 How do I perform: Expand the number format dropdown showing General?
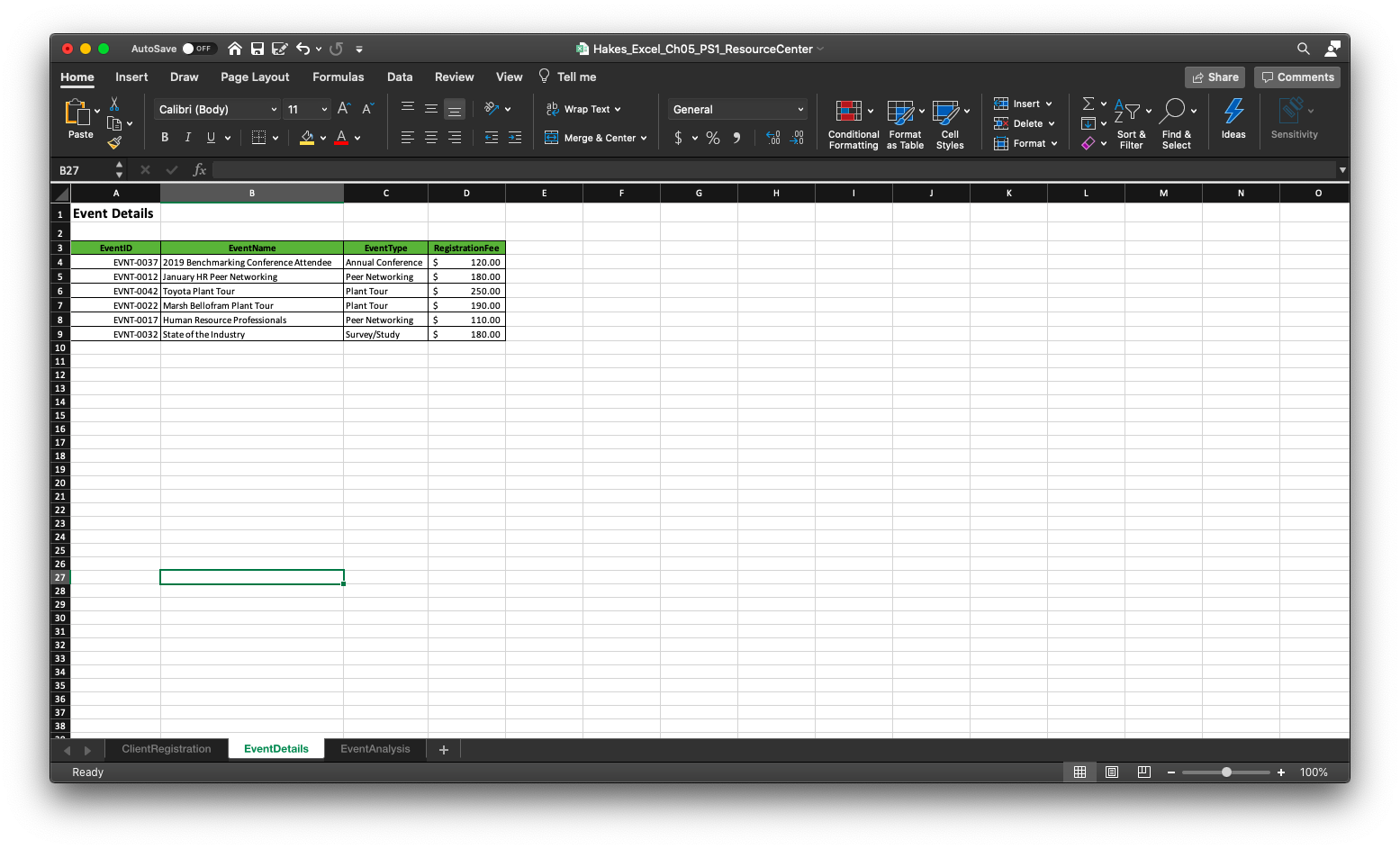click(736, 109)
